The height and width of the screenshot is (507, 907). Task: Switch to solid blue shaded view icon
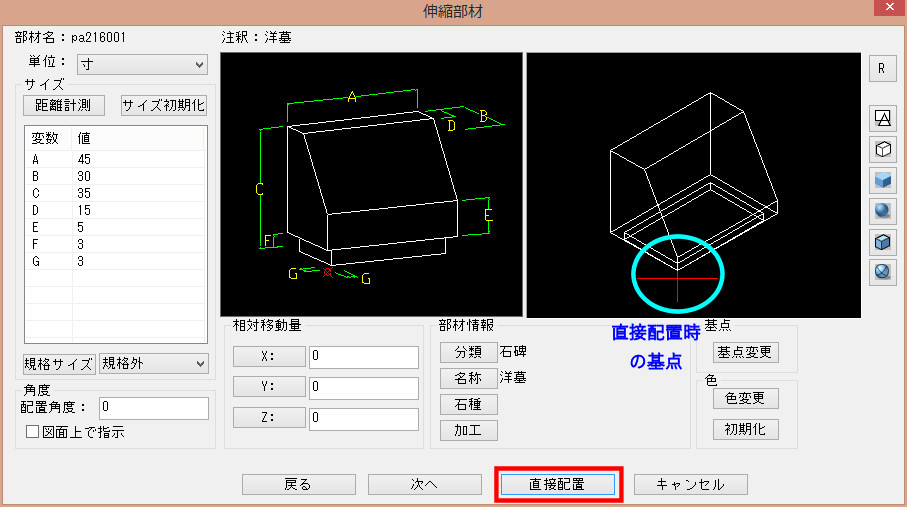882,180
